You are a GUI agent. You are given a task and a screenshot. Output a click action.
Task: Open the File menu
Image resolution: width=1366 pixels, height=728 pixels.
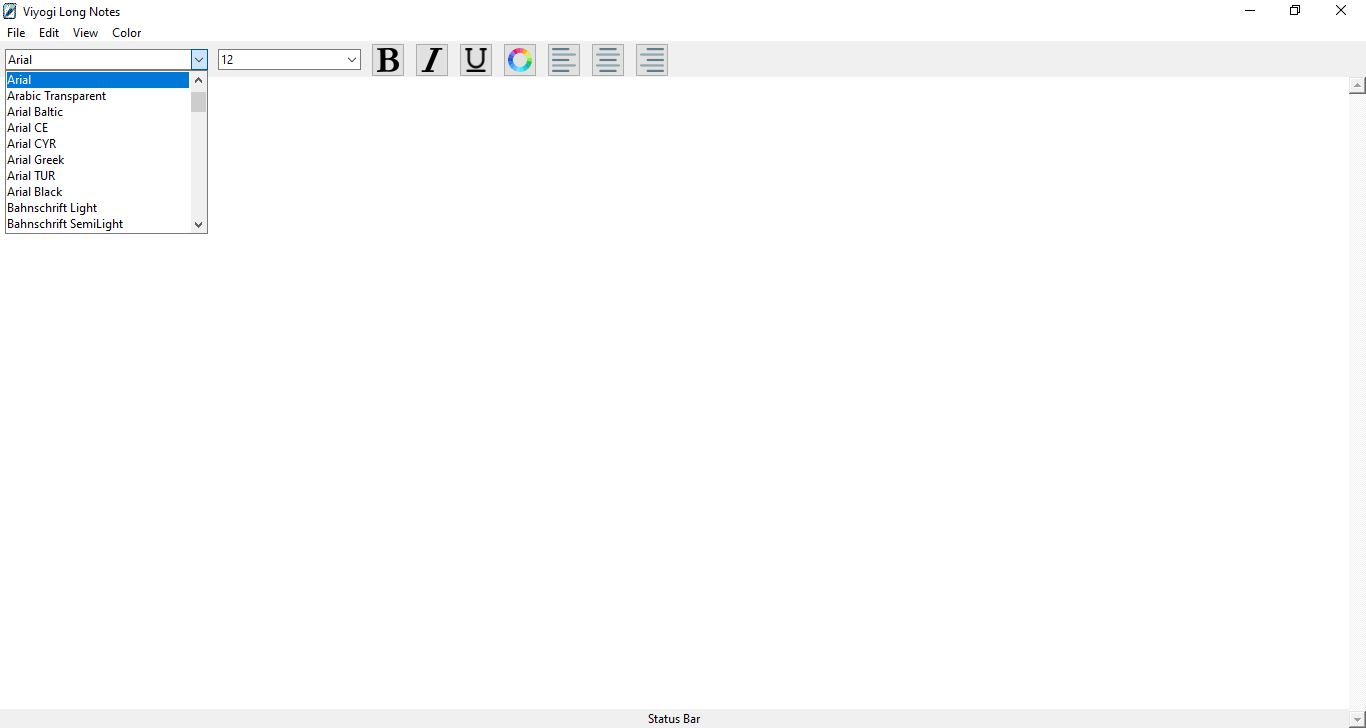point(16,33)
